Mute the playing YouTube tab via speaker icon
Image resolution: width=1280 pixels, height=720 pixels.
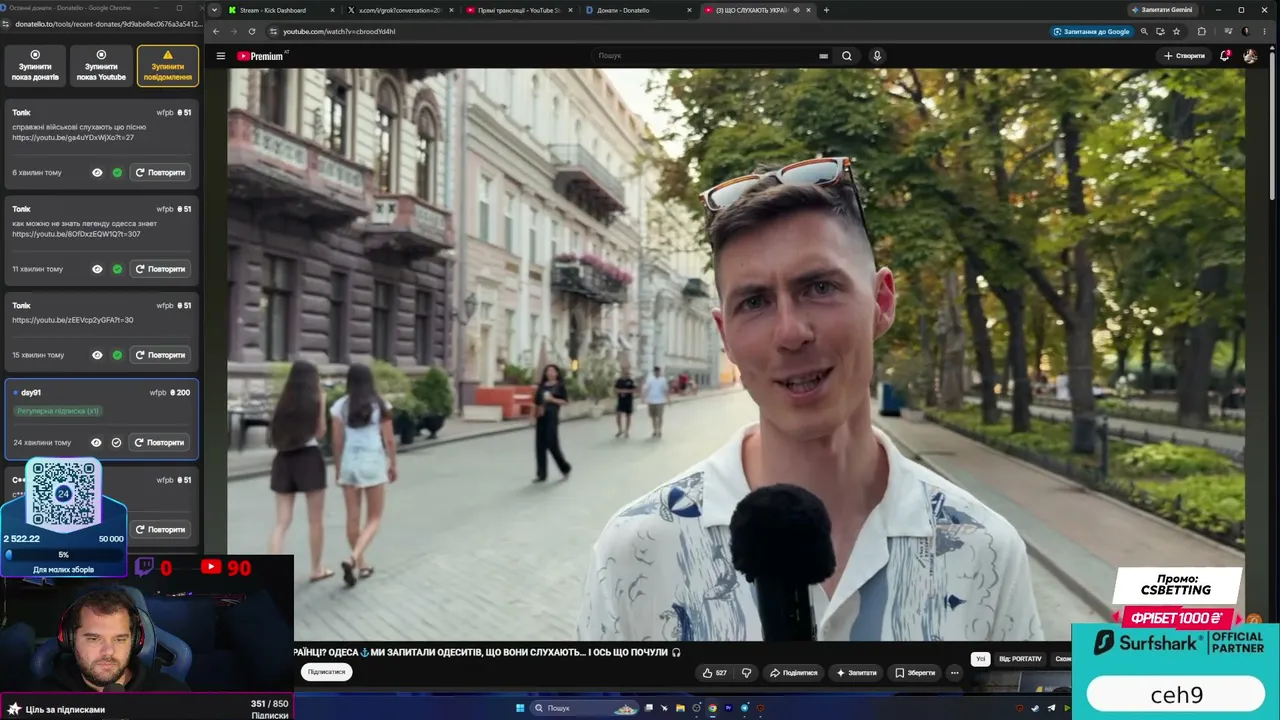pyautogui.click(x=796, y=10)
